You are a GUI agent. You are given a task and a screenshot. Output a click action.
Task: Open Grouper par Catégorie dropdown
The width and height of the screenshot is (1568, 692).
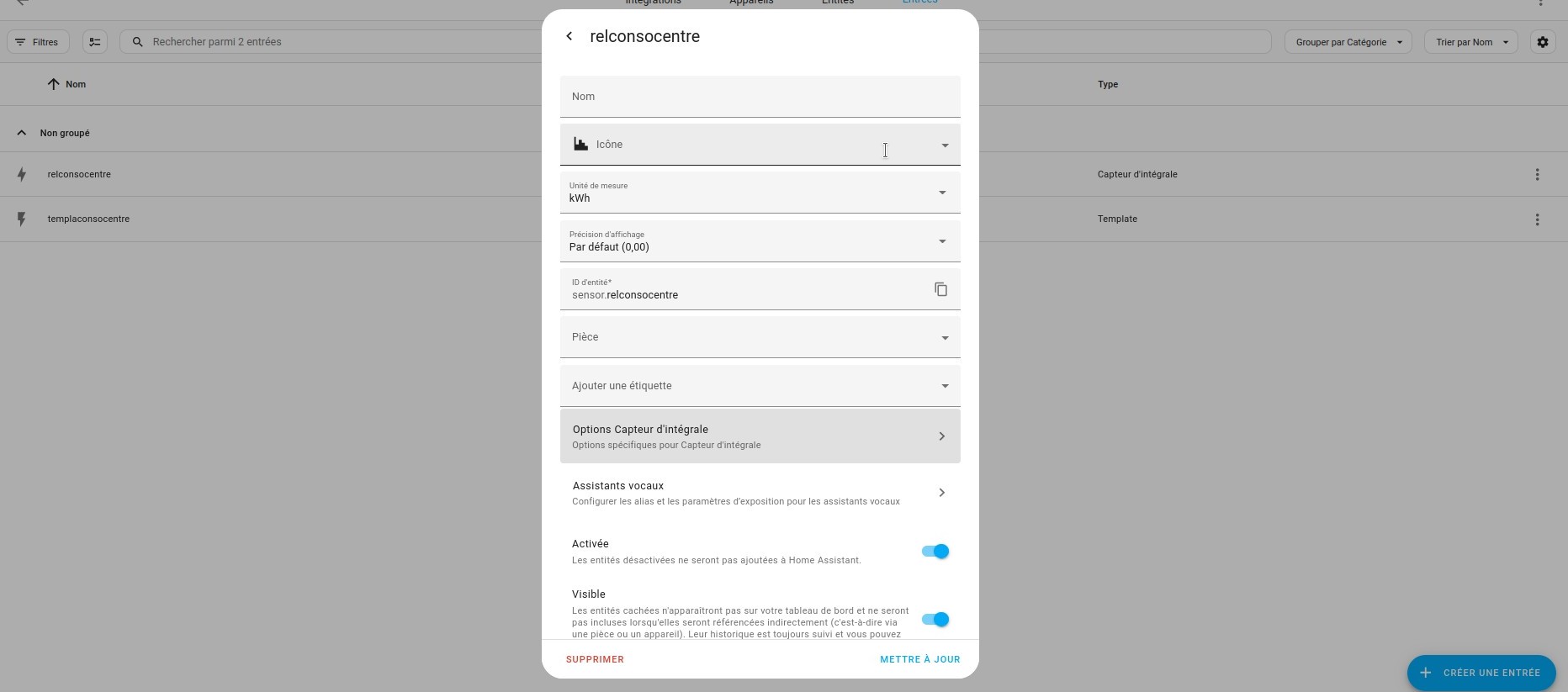[1348, 42]
